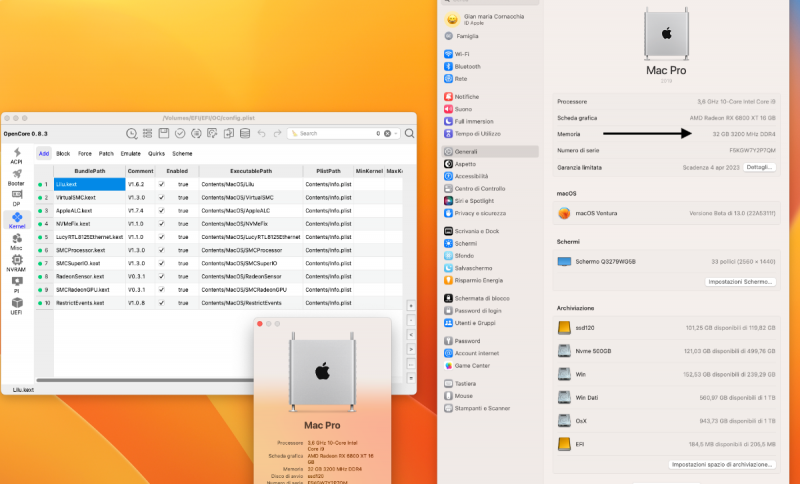
Task: Disable LucyRTL8125Ethernet.kext checkbox
Action: [161, 237]
